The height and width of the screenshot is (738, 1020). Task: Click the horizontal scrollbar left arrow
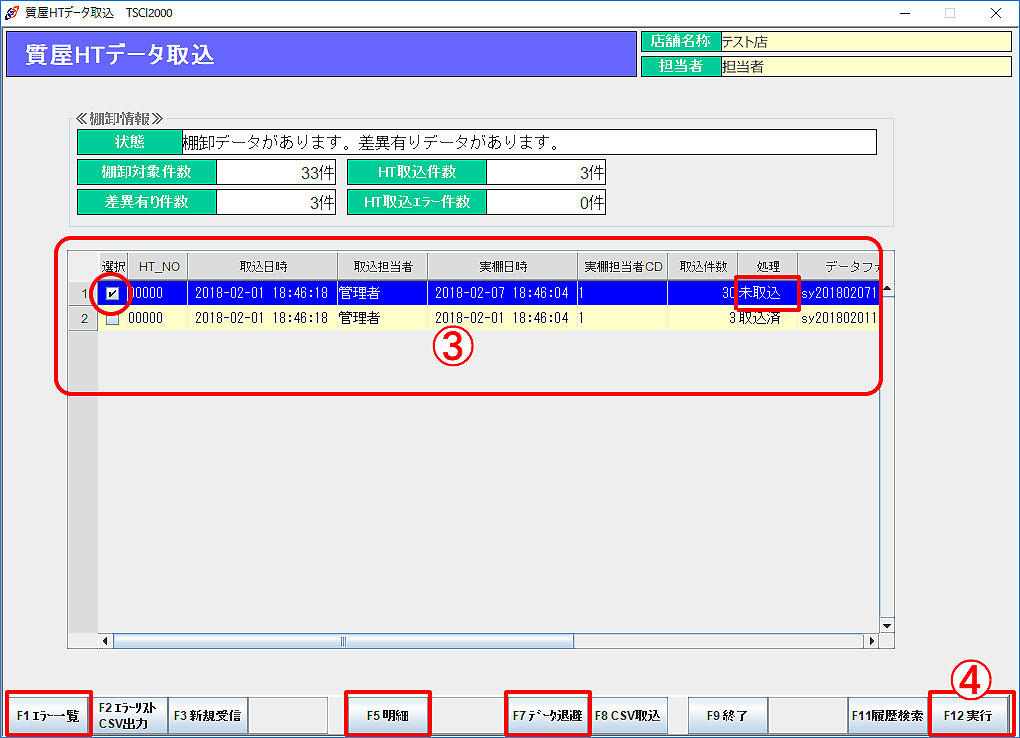coord(106,640)
